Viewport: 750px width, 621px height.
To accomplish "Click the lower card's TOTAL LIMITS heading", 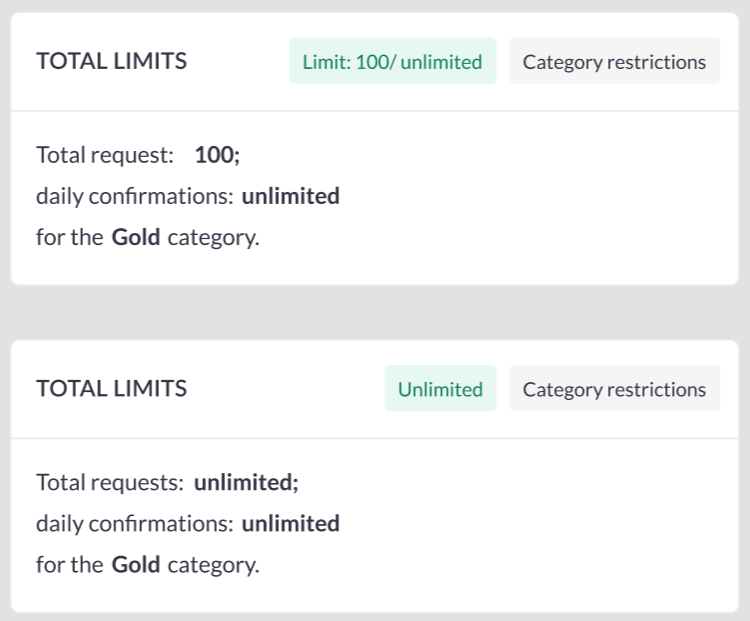I will point(111,388).
